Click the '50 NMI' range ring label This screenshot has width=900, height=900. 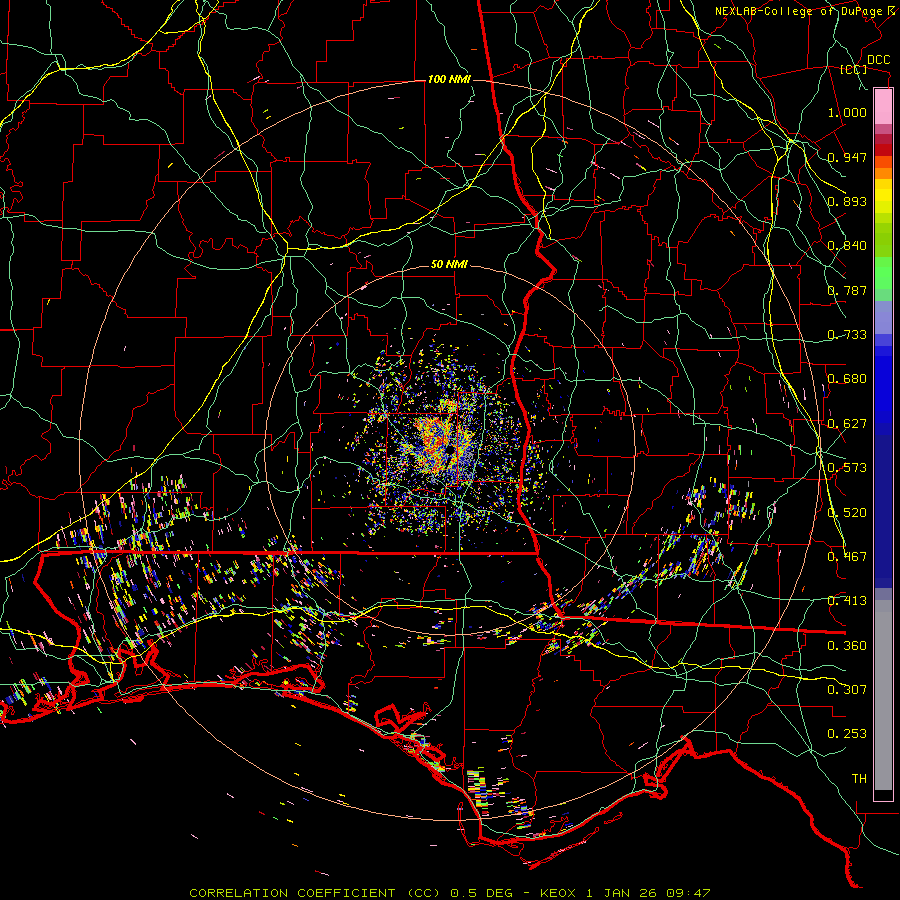449,264
